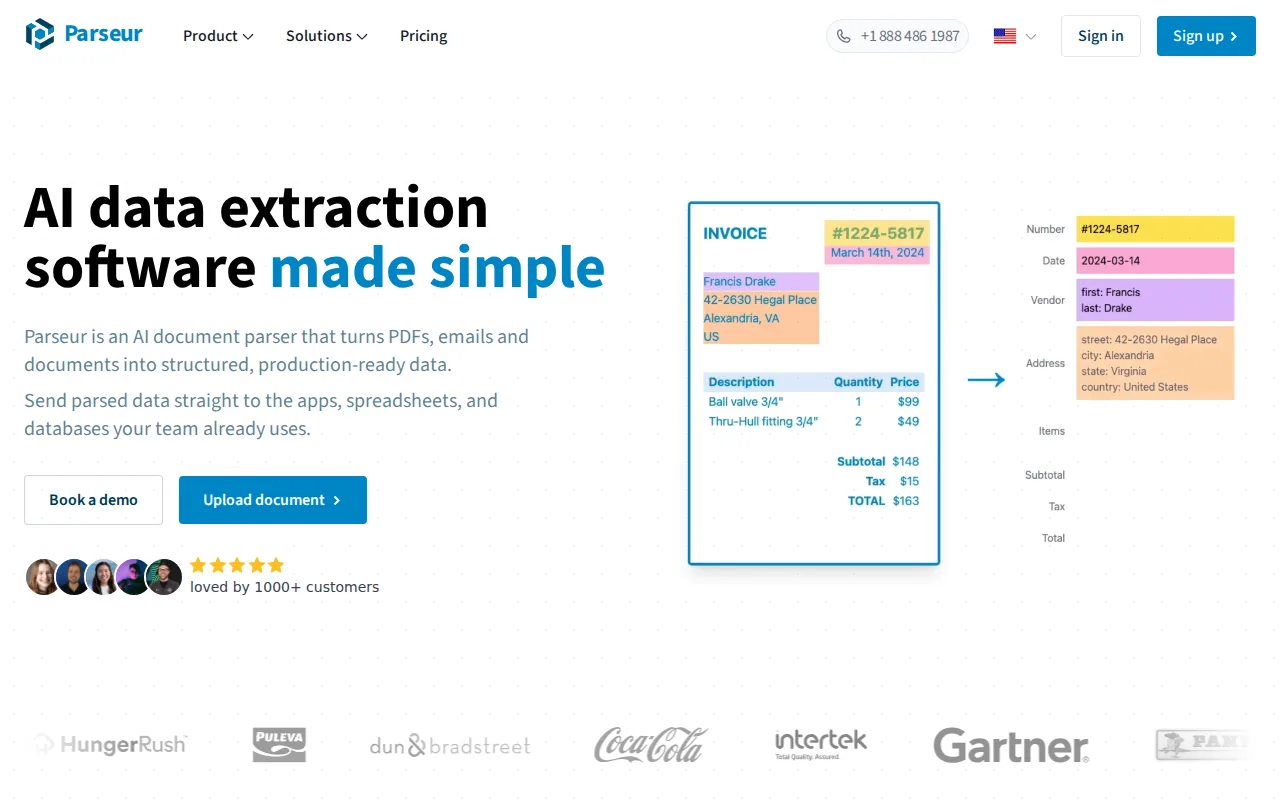Click the Parseur hexagon logo icon

click(40, 35)
